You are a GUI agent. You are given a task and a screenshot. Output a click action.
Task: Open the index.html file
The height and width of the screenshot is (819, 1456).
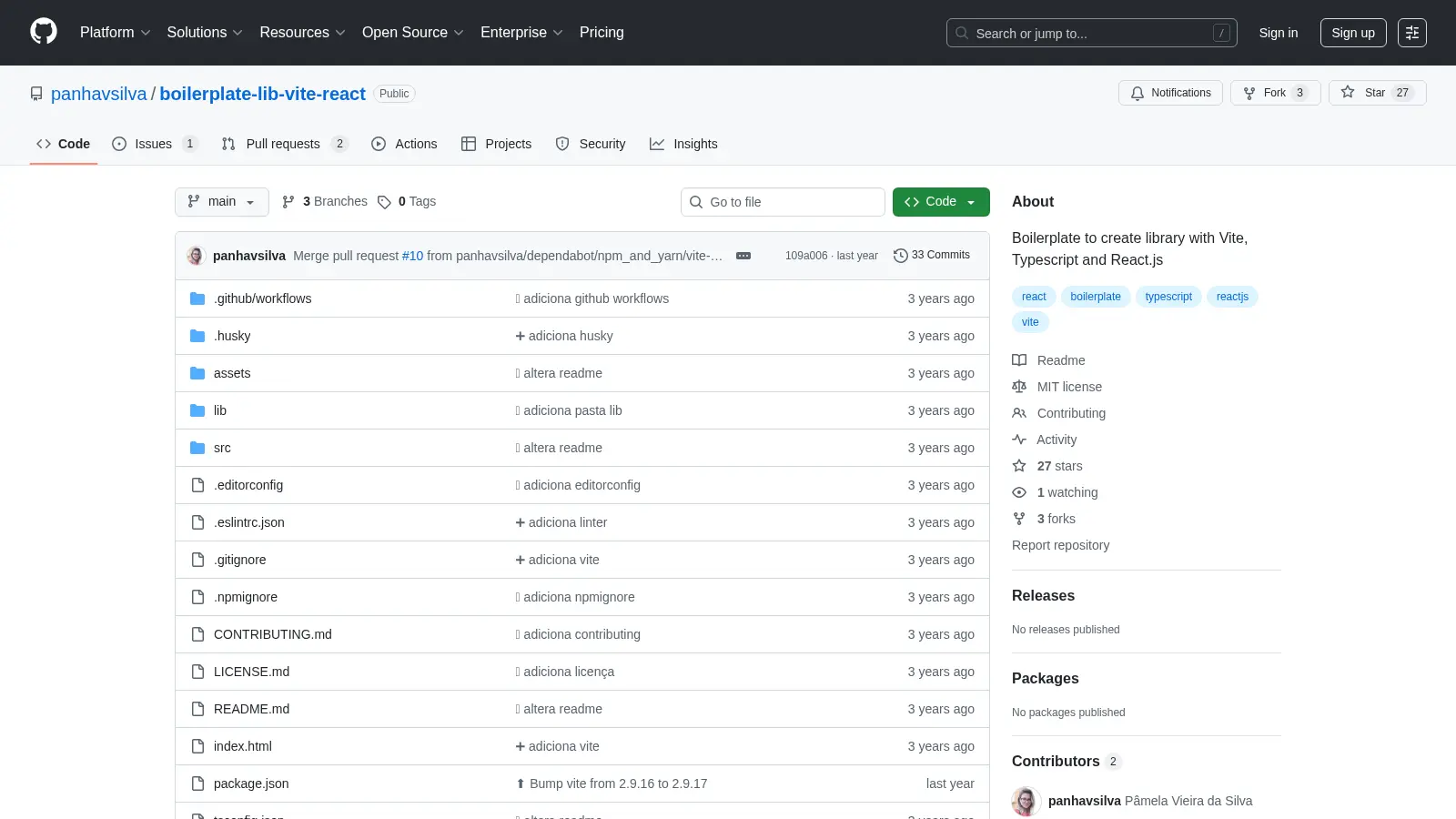(243, 746)
